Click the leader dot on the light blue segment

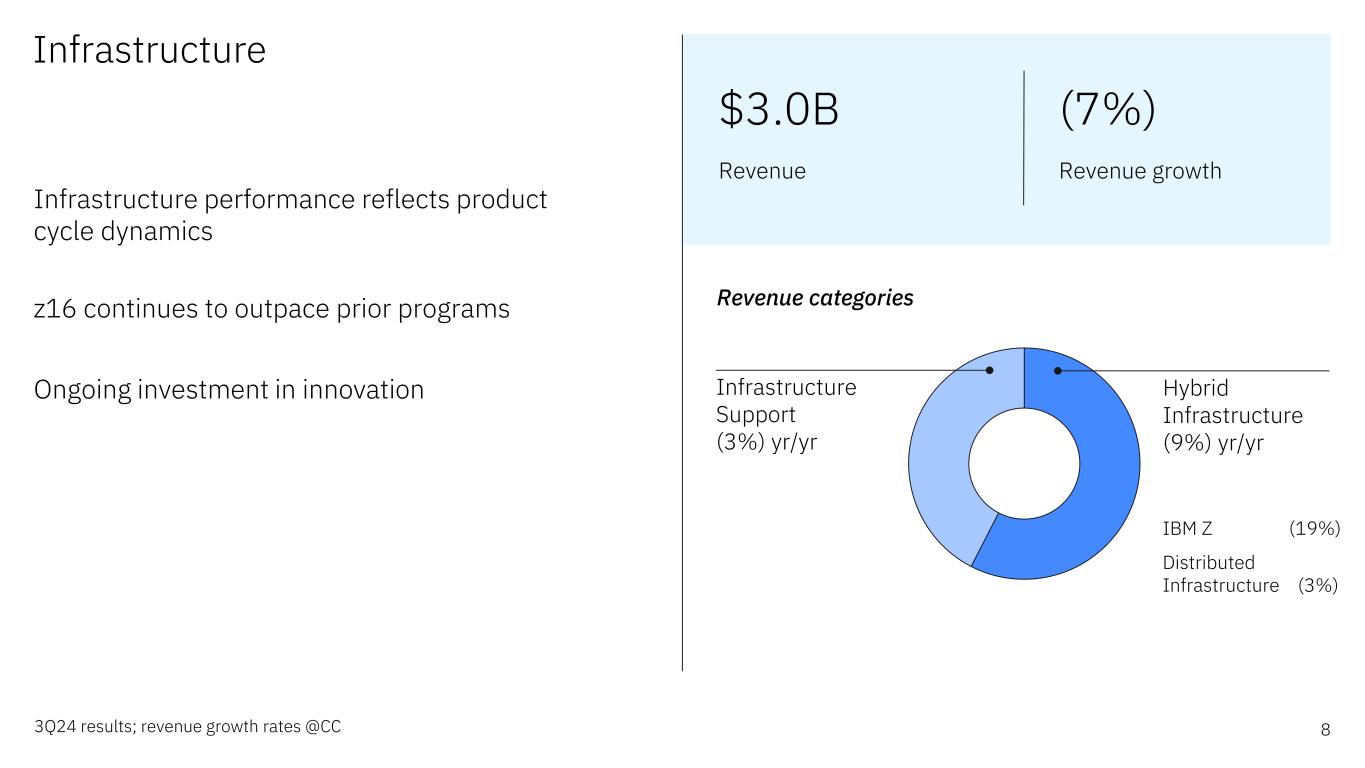tap(990, 371)
